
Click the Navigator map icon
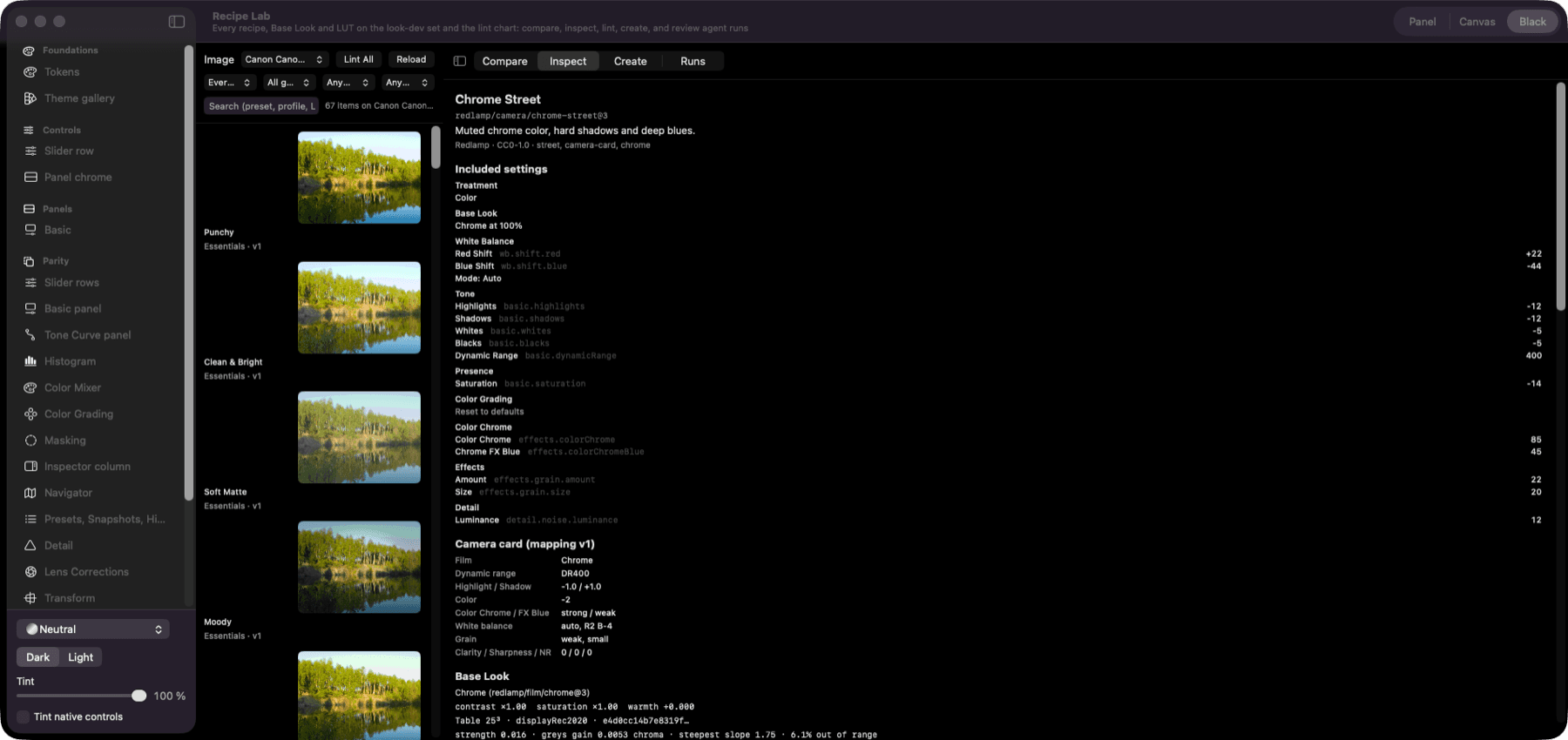pos(30,493)
